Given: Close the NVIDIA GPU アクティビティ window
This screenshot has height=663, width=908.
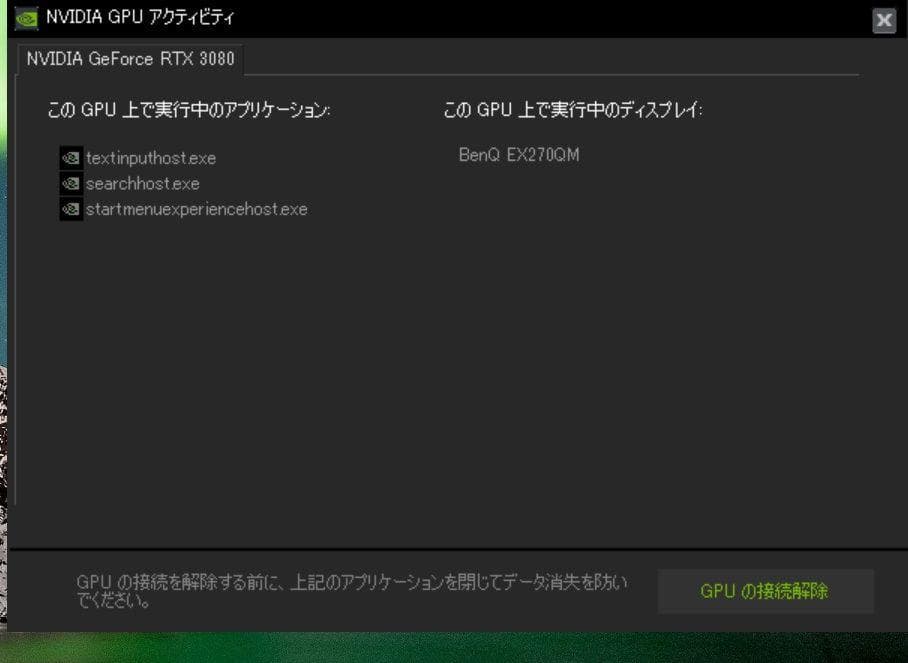Looking at the screenshot, I should pos(884,21).
